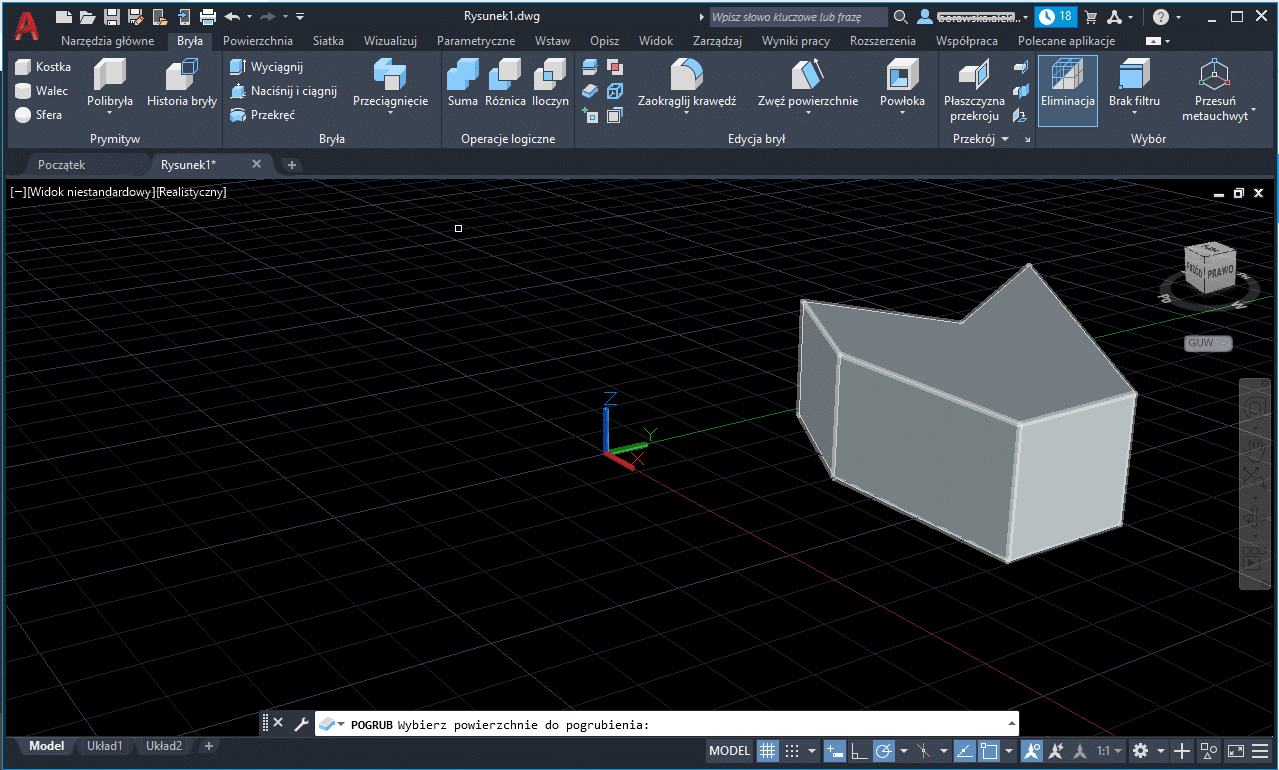This screenshot has height=770, width=1279.
Task: Switch to the Powierzchnia ribbon tab
Action: click(x=258, y=41)
